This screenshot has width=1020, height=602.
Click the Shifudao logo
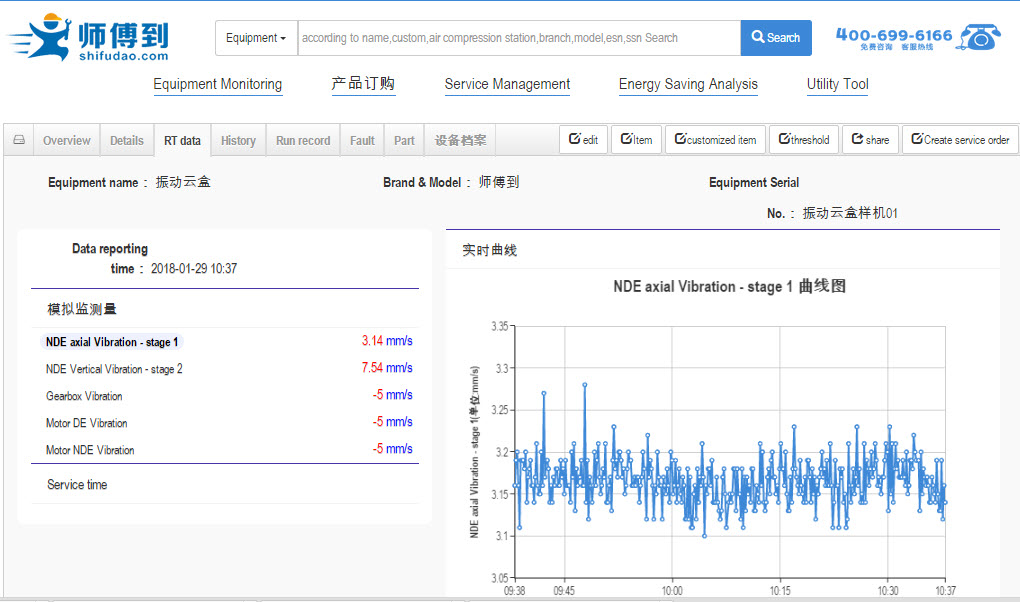pyautogui.click(x=88, y=38)
